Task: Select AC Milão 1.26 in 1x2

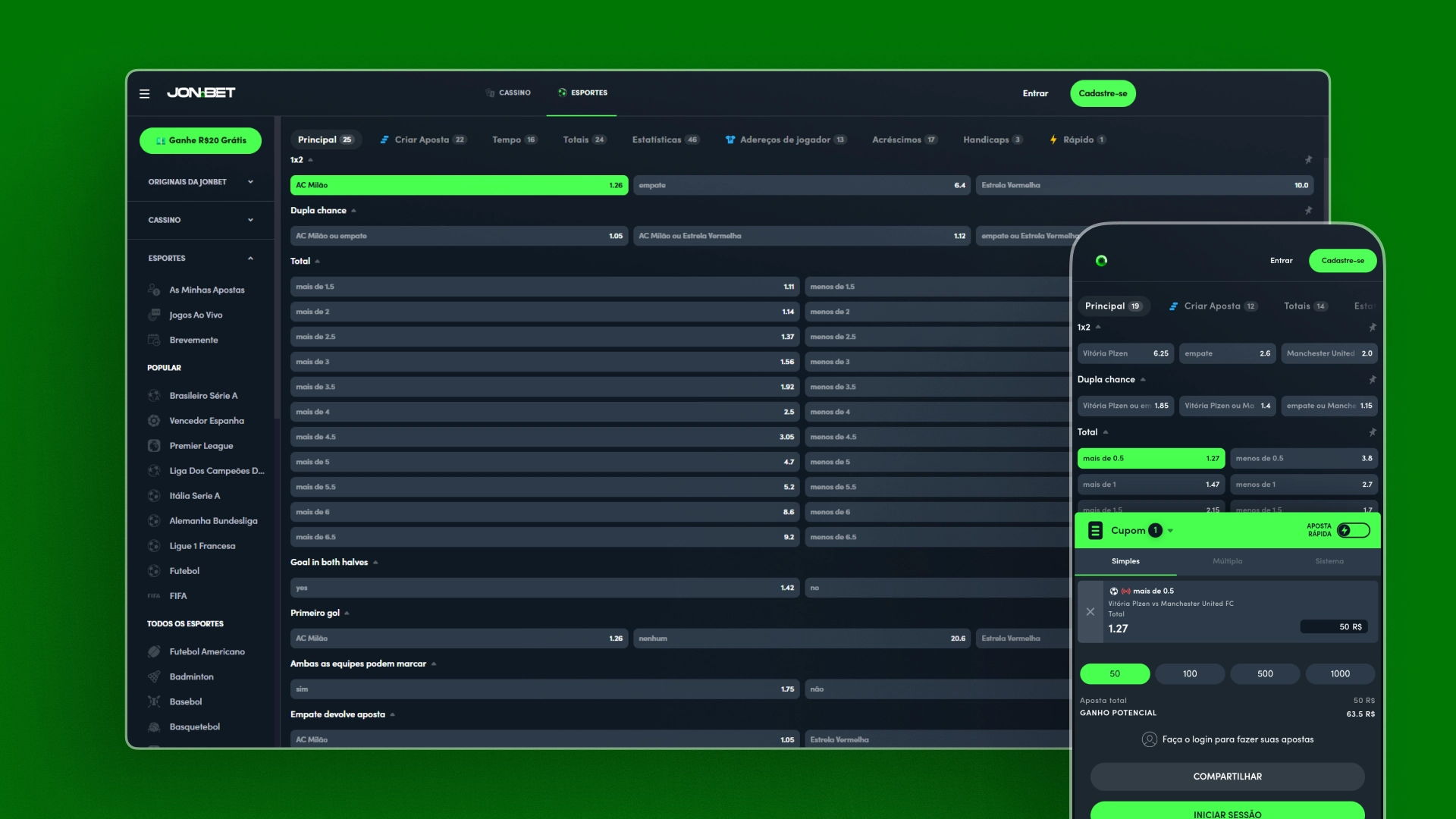Action: point(459,185)
